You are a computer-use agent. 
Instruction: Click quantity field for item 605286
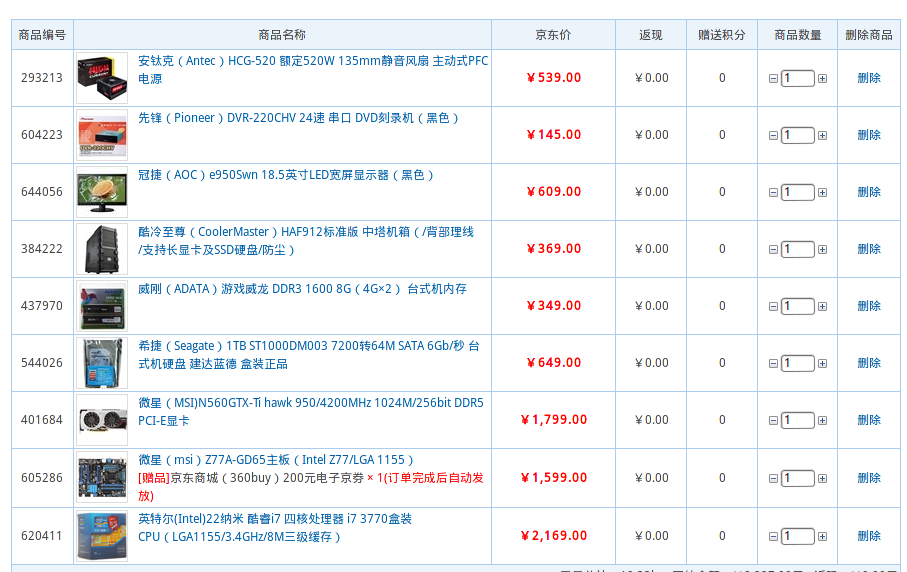click(x=798, y=478)
